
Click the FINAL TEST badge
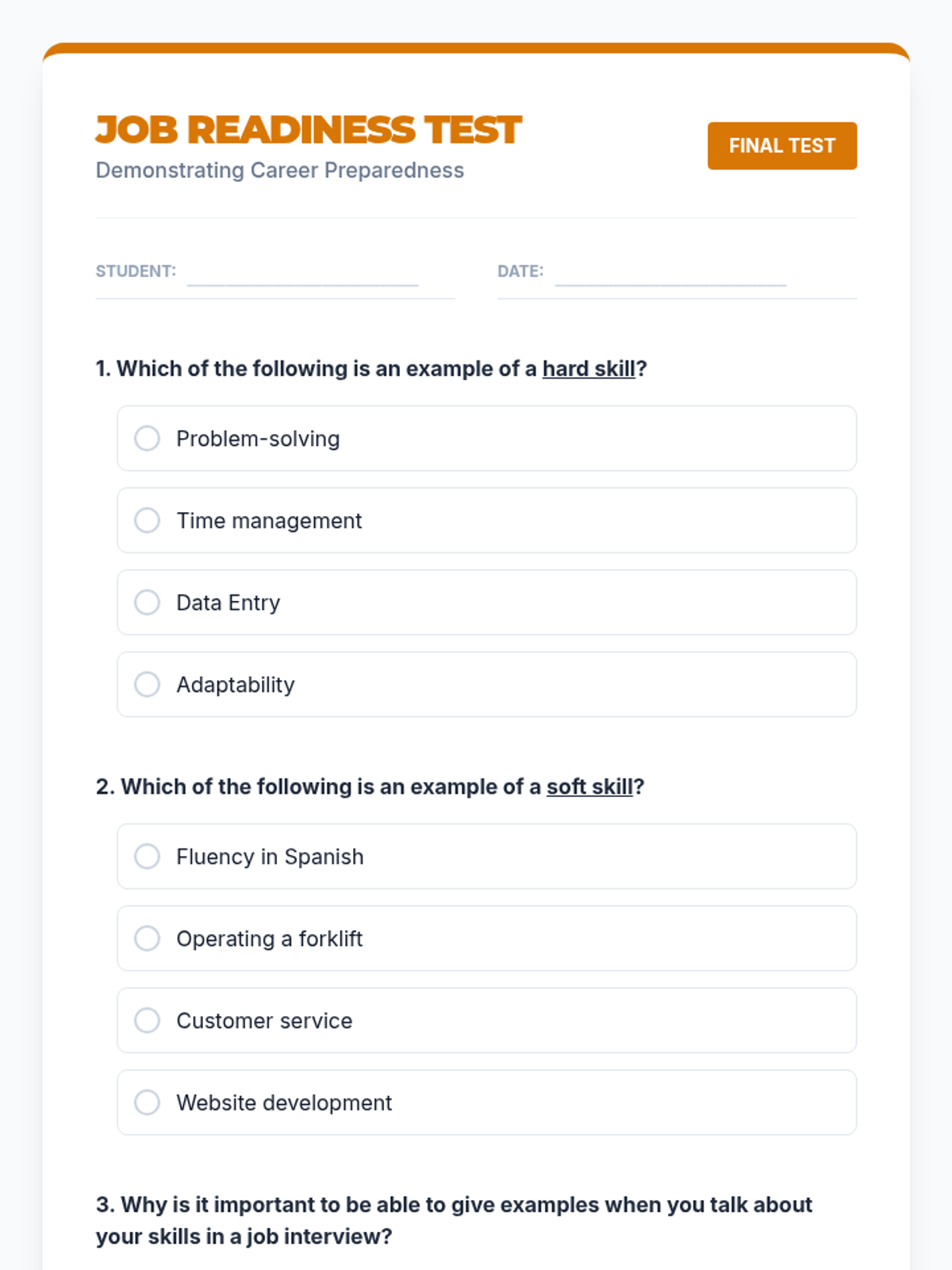(x=781, y=146)
